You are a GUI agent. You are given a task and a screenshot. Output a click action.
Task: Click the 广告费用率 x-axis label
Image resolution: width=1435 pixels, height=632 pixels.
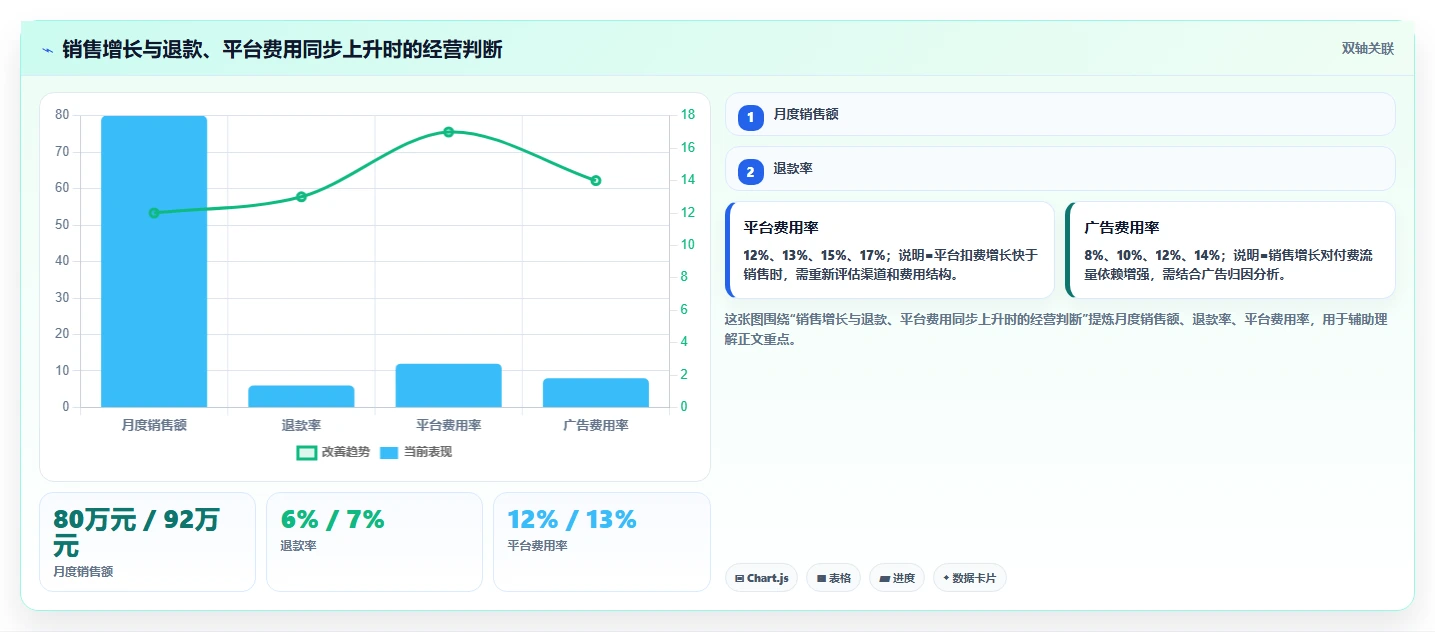coord(596,425)
